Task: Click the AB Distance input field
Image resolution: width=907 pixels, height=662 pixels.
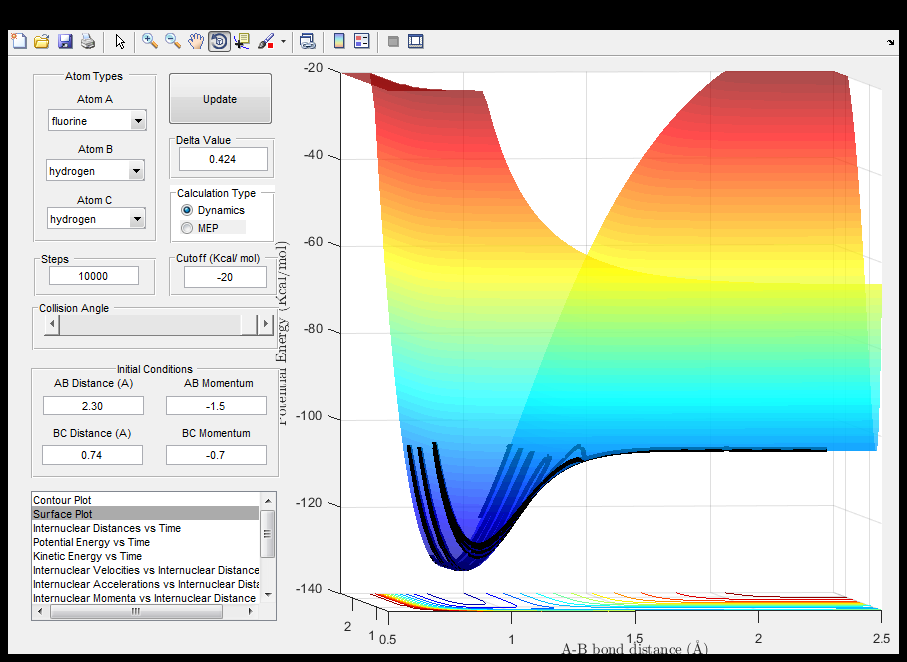Action: (93, 406)
